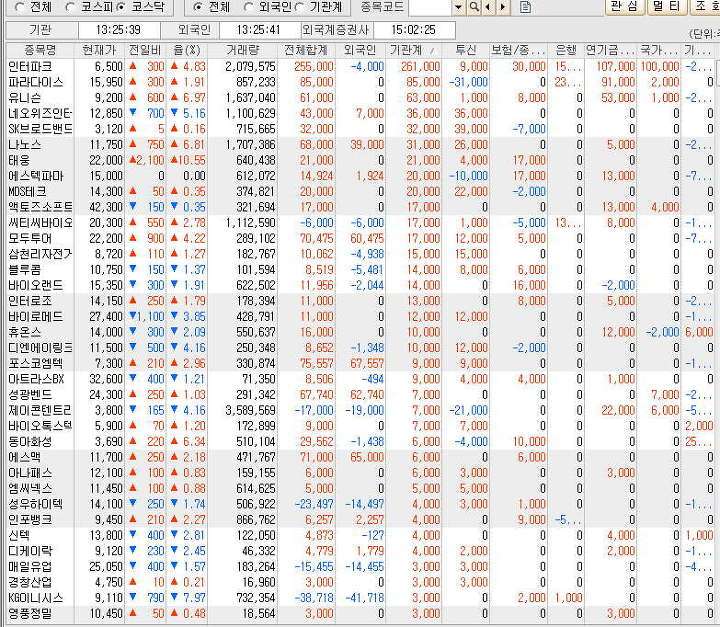
Task: Select the 인터파크 stock row
Action: (360, 67)
